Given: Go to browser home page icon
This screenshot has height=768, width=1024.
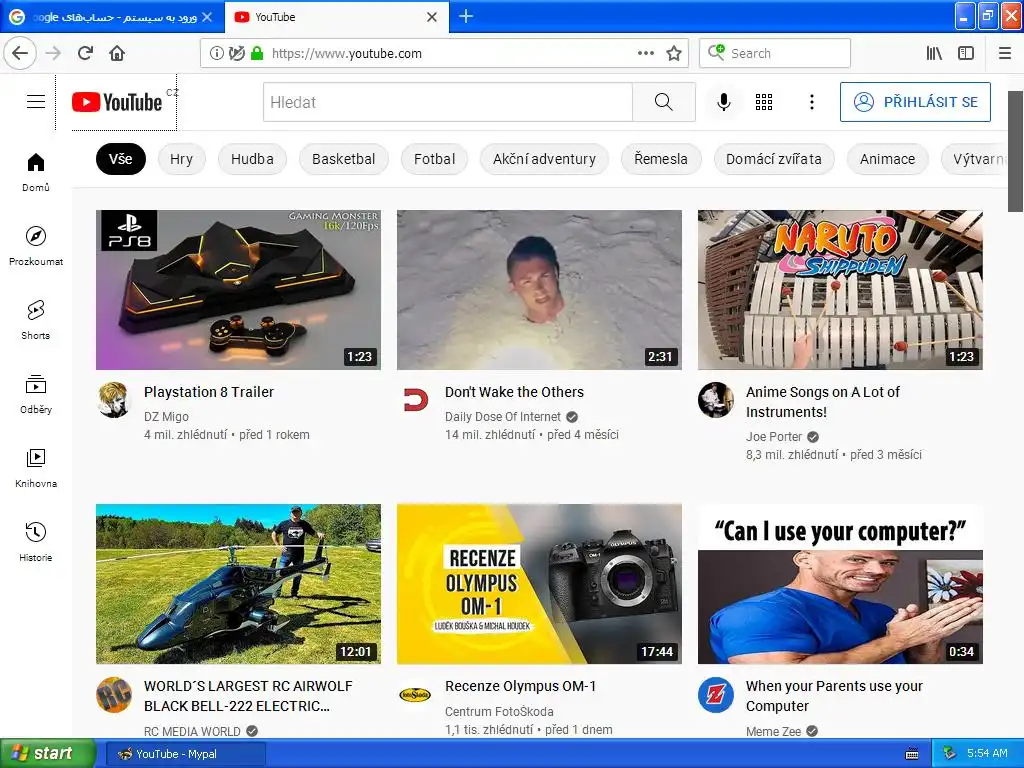Looking at the screenshot, I should tap(117, 53).
